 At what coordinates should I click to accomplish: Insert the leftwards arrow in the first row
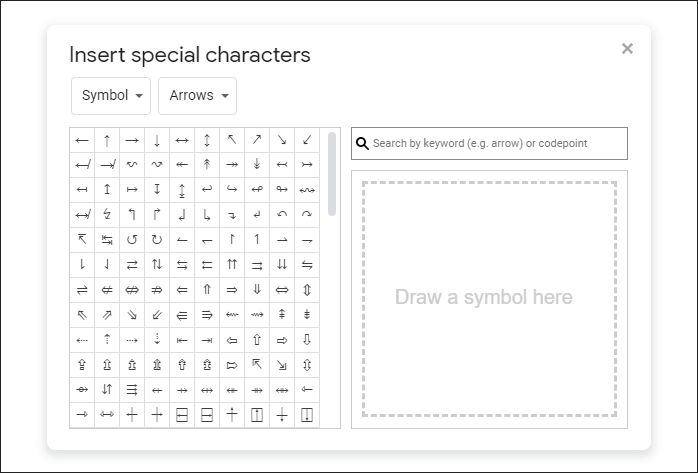pyautogui.click(x=82, y=140)
